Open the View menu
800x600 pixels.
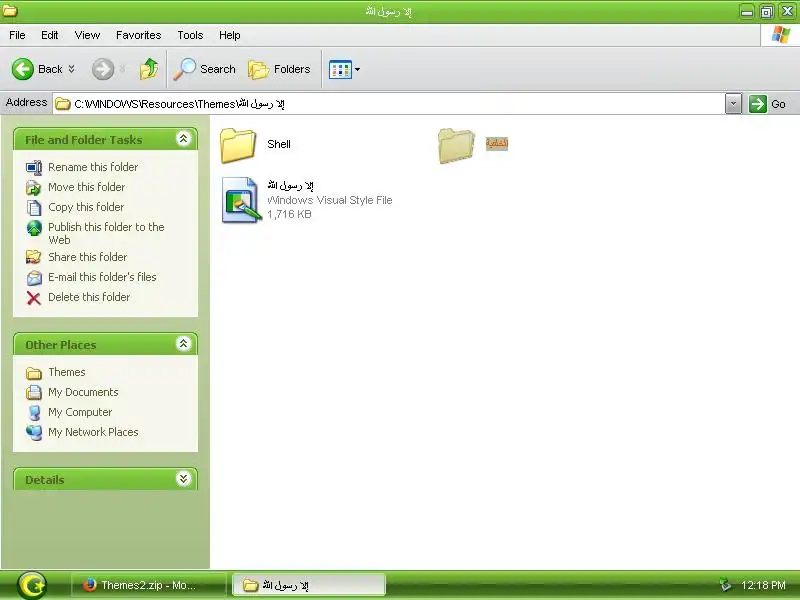87,35
